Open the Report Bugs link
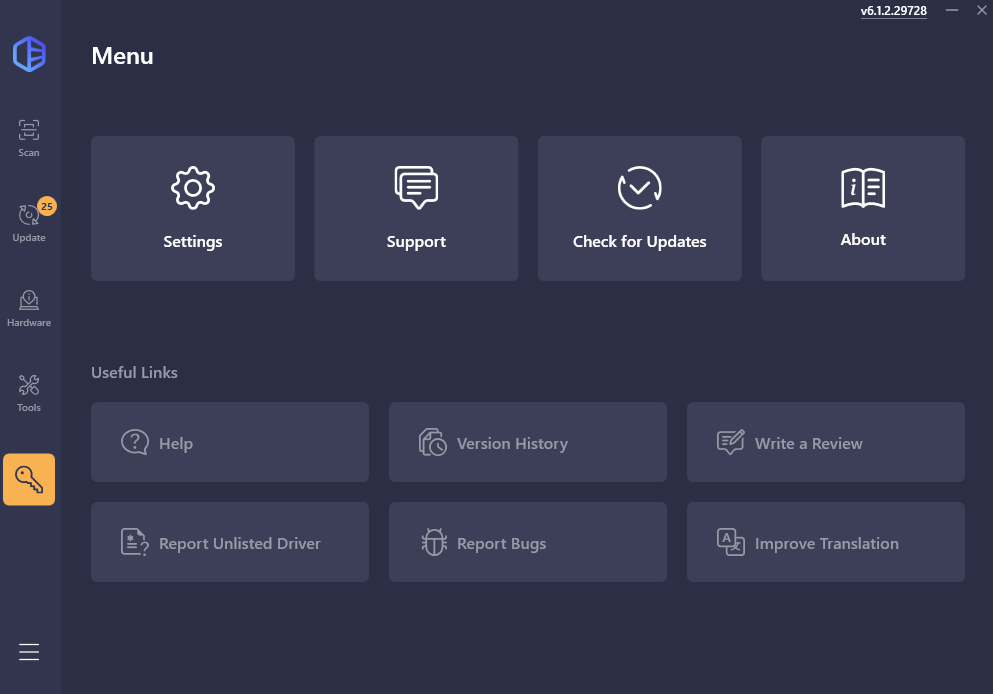 point(527,543)
